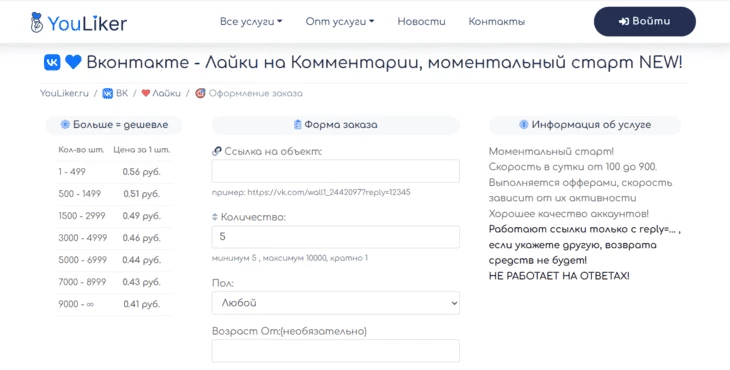This screenshot has width=730, height=370.
Task: Click the Войти login button
Action: click(x=645, y=21)
